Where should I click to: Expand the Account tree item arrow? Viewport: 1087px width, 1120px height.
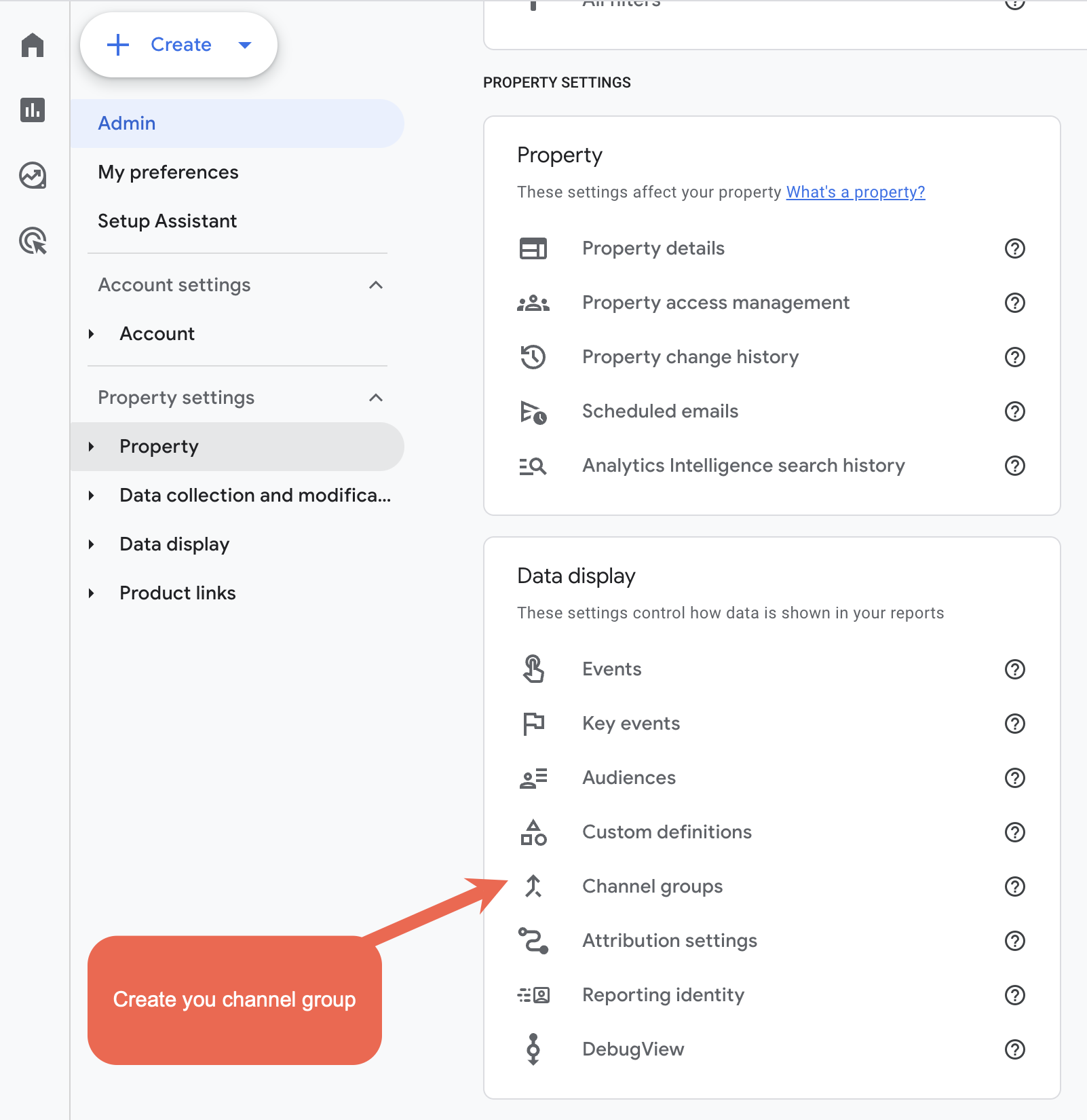[x=91, y=334]
